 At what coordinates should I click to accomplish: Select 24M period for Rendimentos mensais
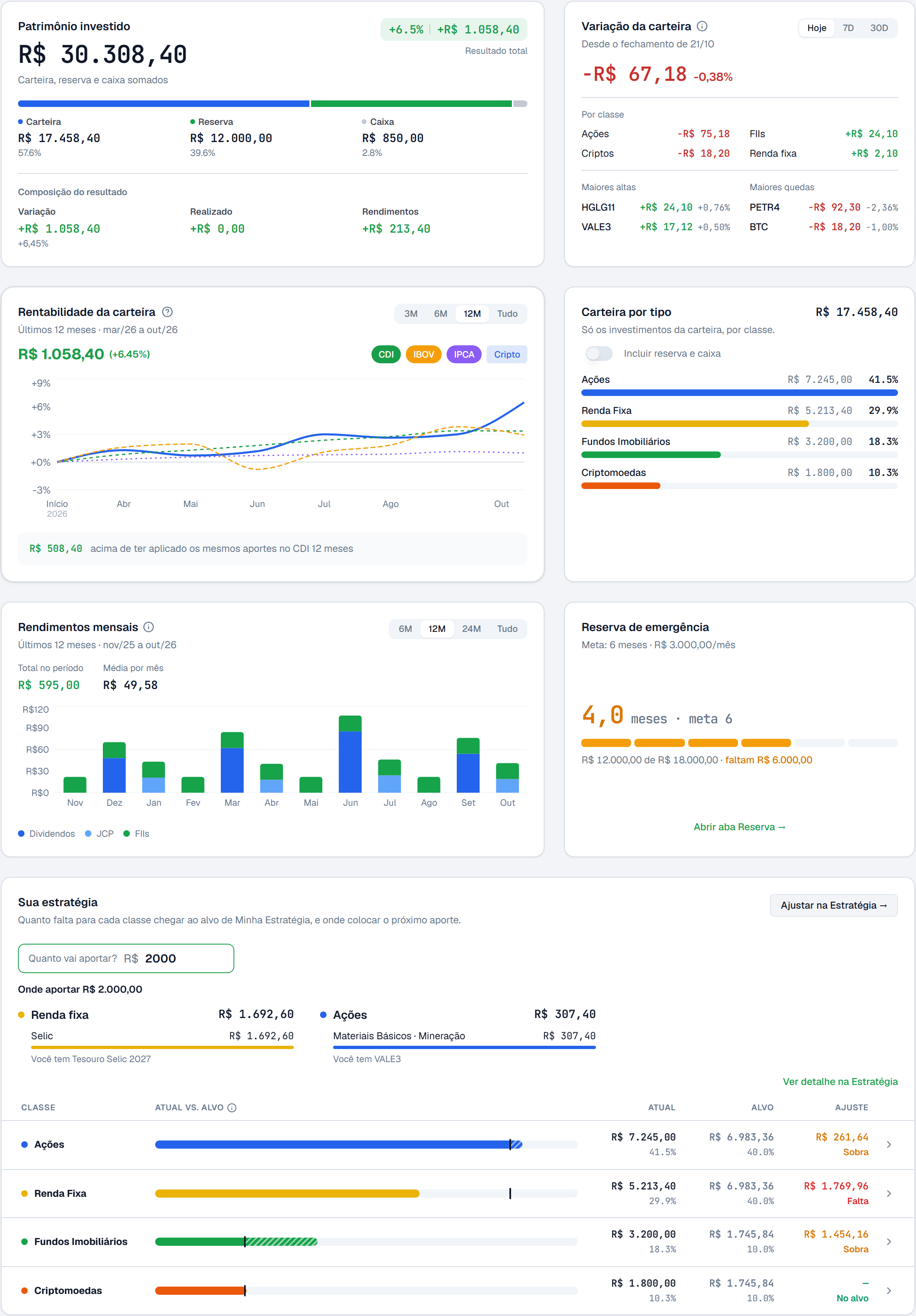[x=471, y=629]
